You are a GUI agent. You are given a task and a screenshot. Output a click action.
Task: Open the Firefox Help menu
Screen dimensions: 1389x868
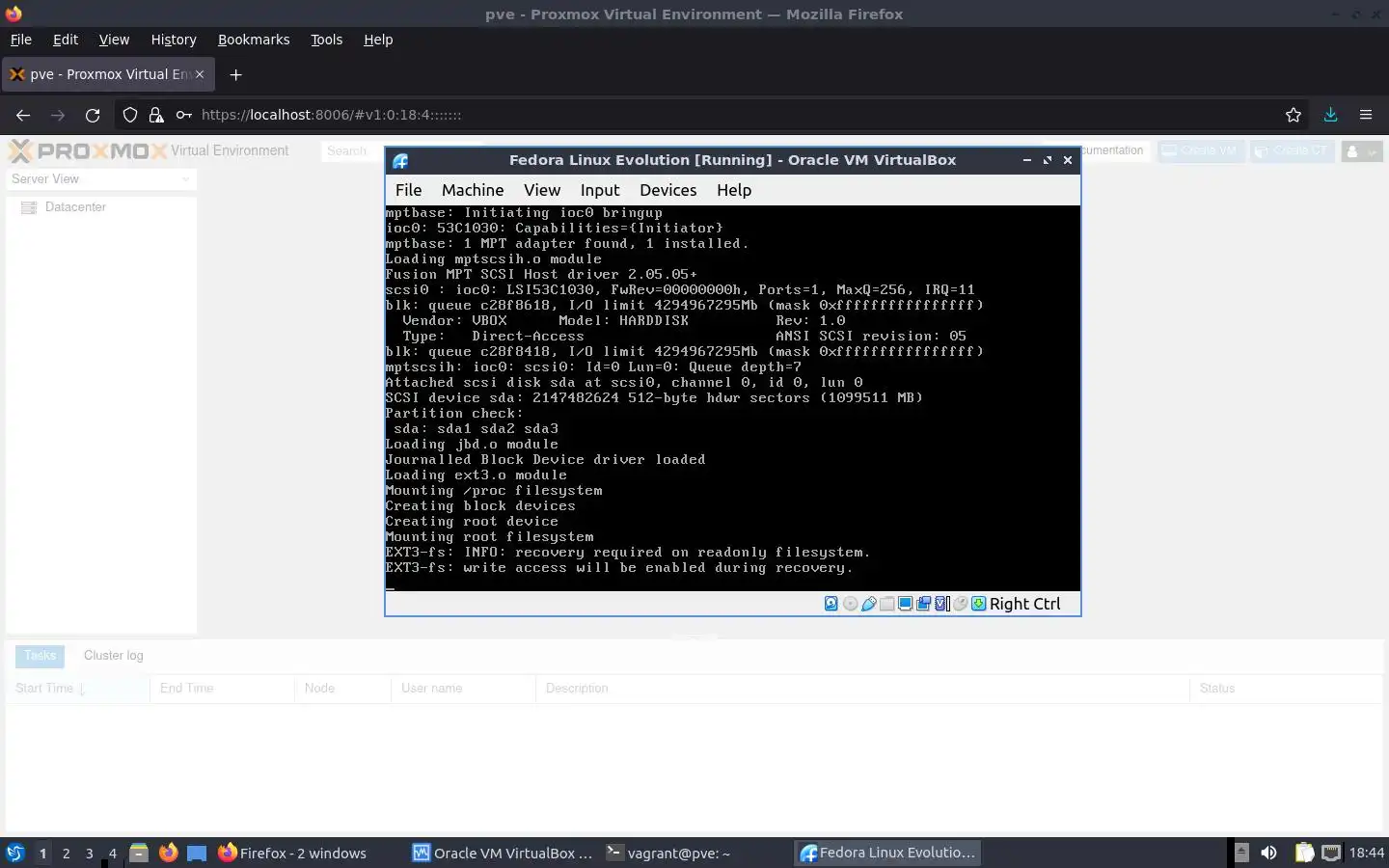click(378, 40)
